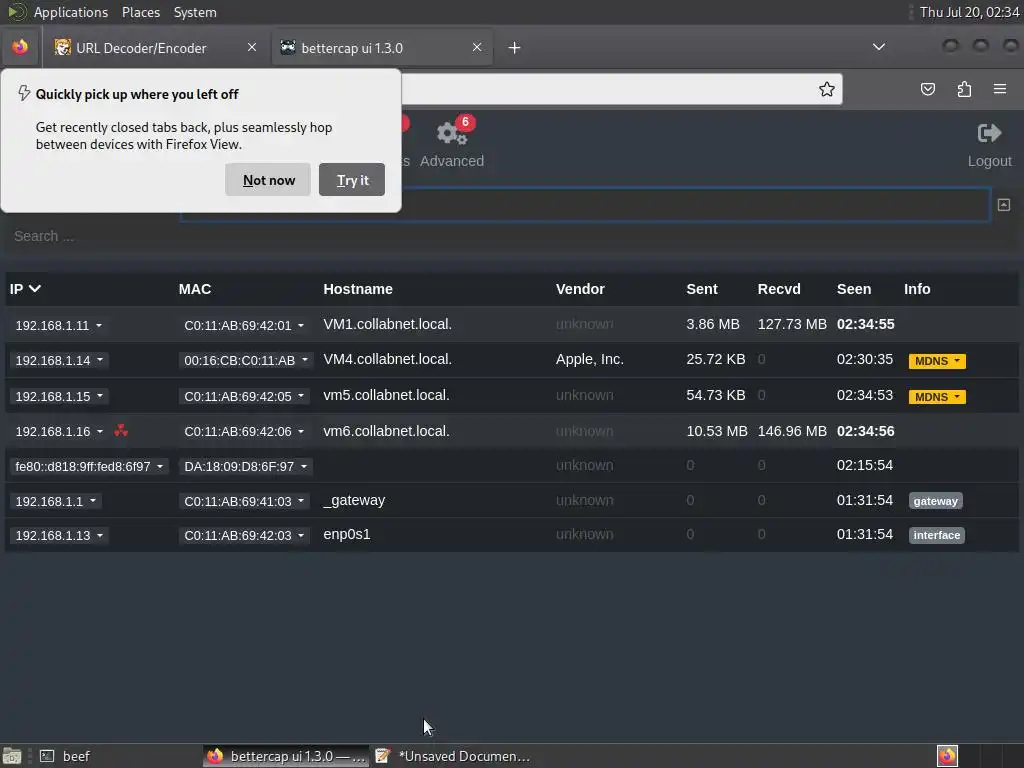The height and width of the screenshot is (768, 1024).
Task: Click the bettercap ui taskbar window button
Action: (x=286, y=756)
